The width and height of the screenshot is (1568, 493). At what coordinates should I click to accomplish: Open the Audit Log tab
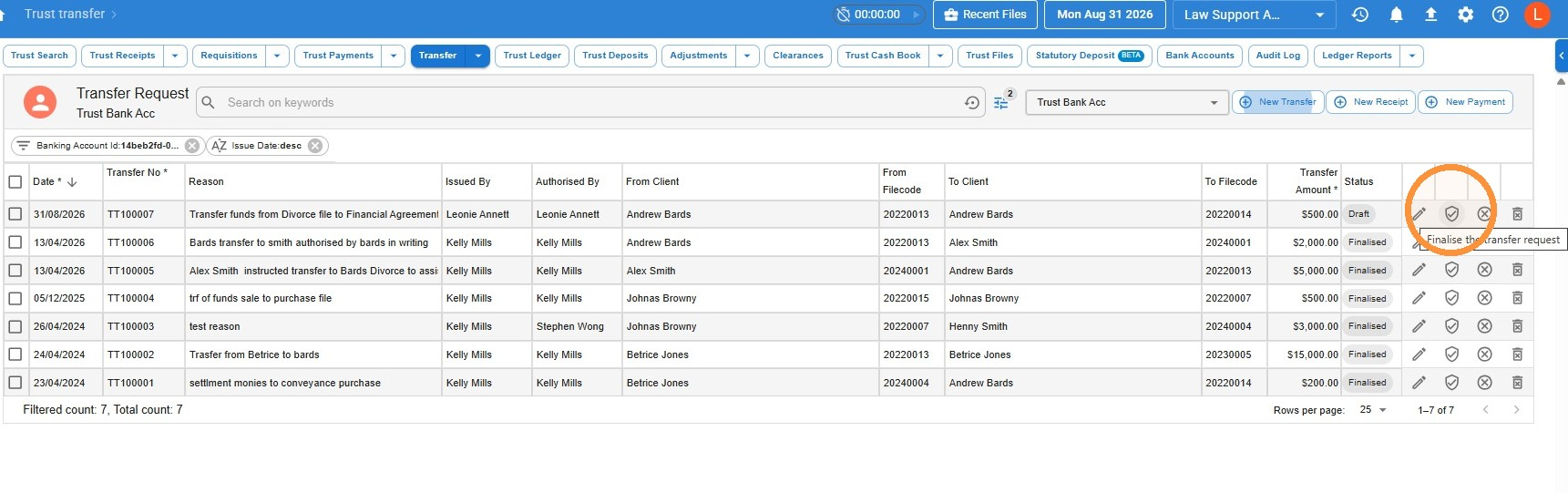(1278, 56)
